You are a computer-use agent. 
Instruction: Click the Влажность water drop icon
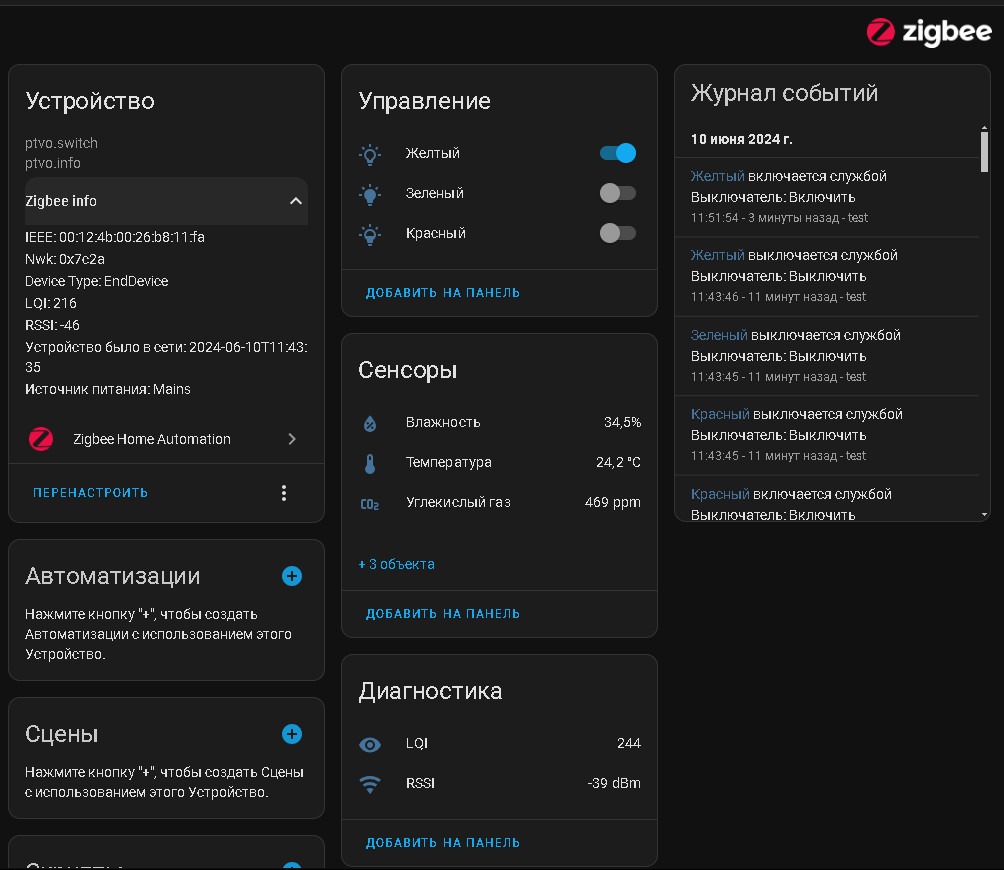(x=370, y=423)
